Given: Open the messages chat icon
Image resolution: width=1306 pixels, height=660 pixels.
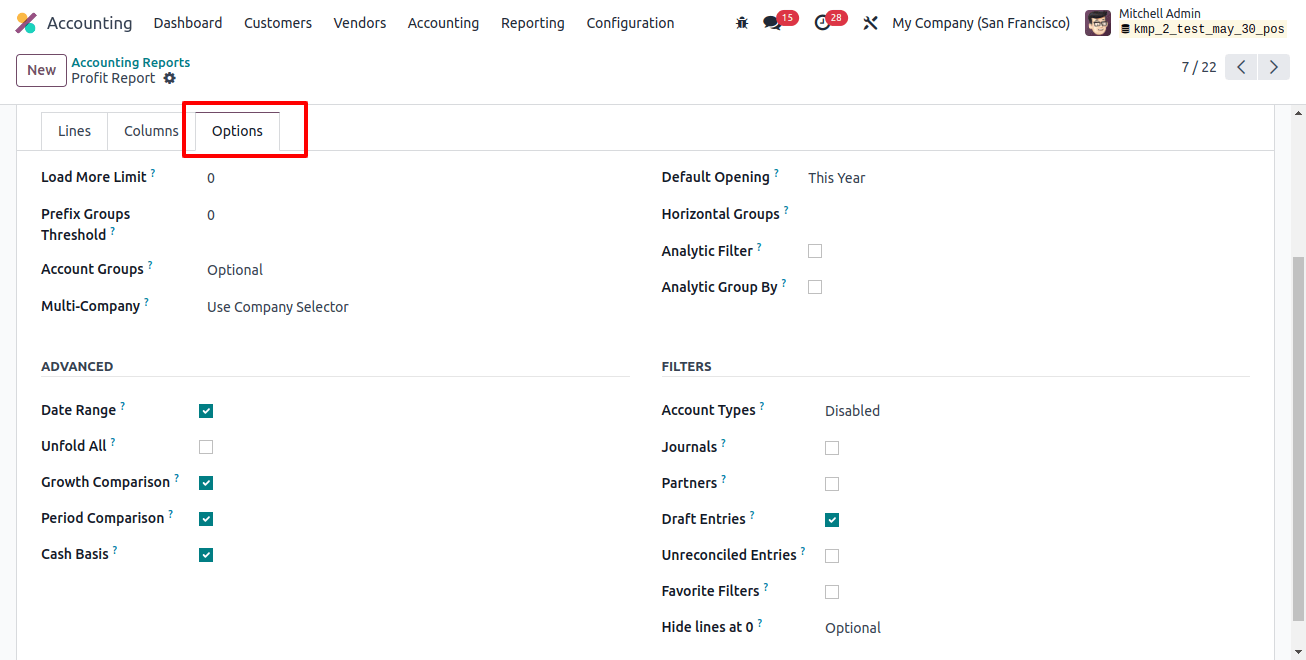Looking at the screenshot, I should 772,23.
